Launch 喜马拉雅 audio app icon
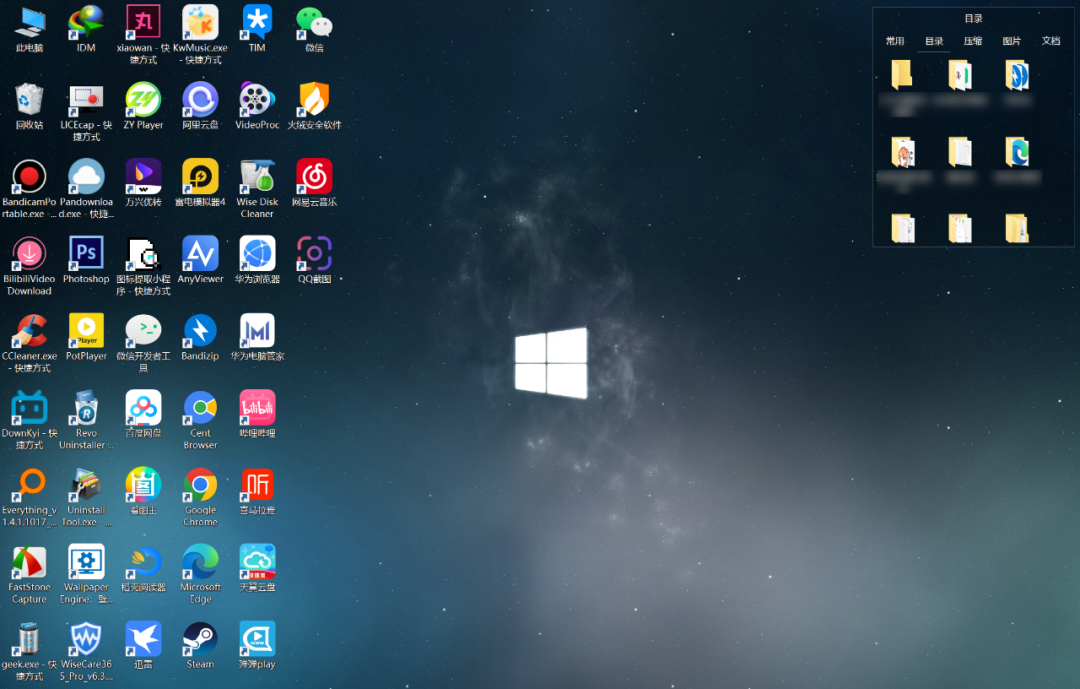This screenshot has height=689, width=1080. click(257, 486)
